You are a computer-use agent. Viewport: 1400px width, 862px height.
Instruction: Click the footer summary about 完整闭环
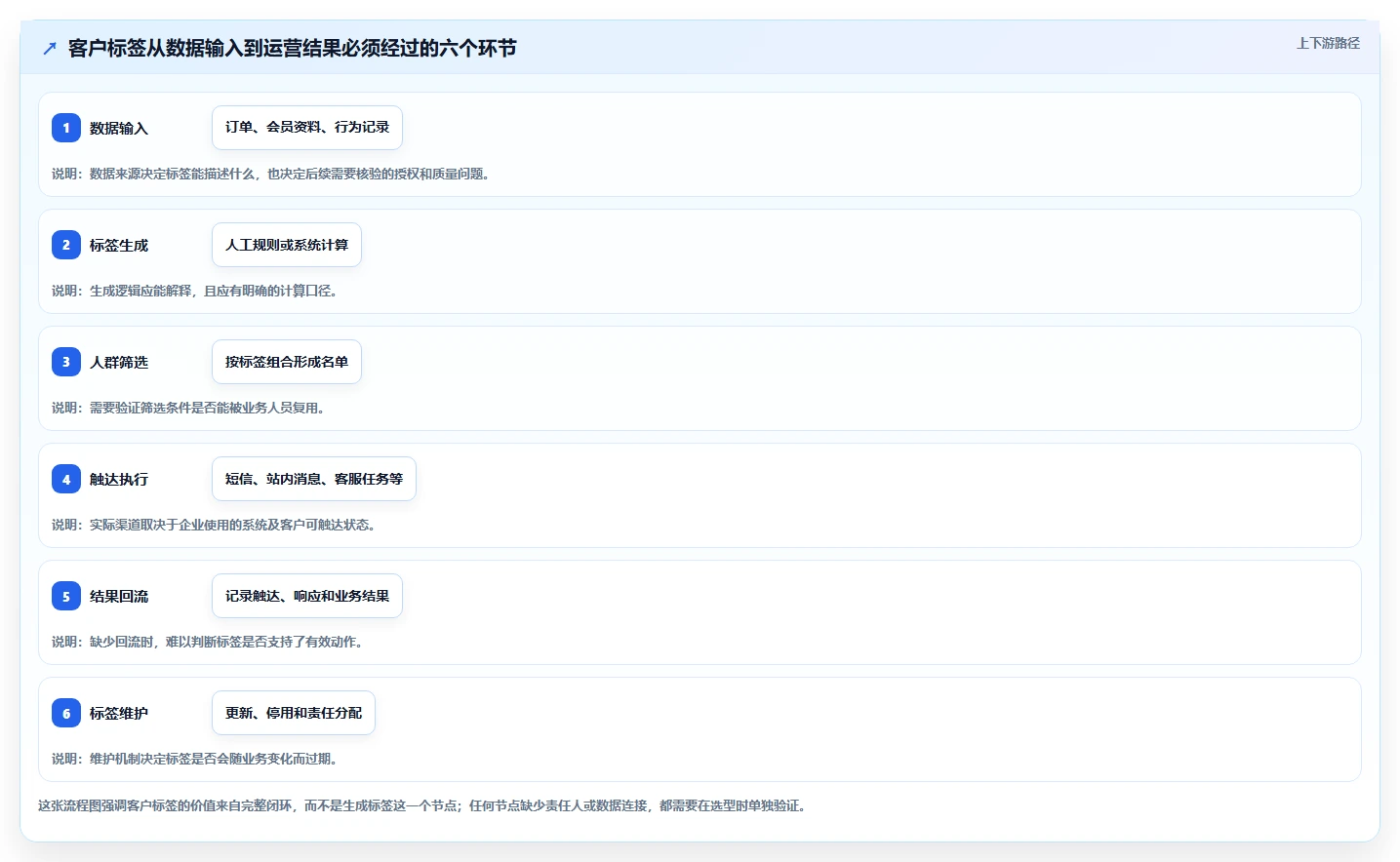[x=421, y=805]
